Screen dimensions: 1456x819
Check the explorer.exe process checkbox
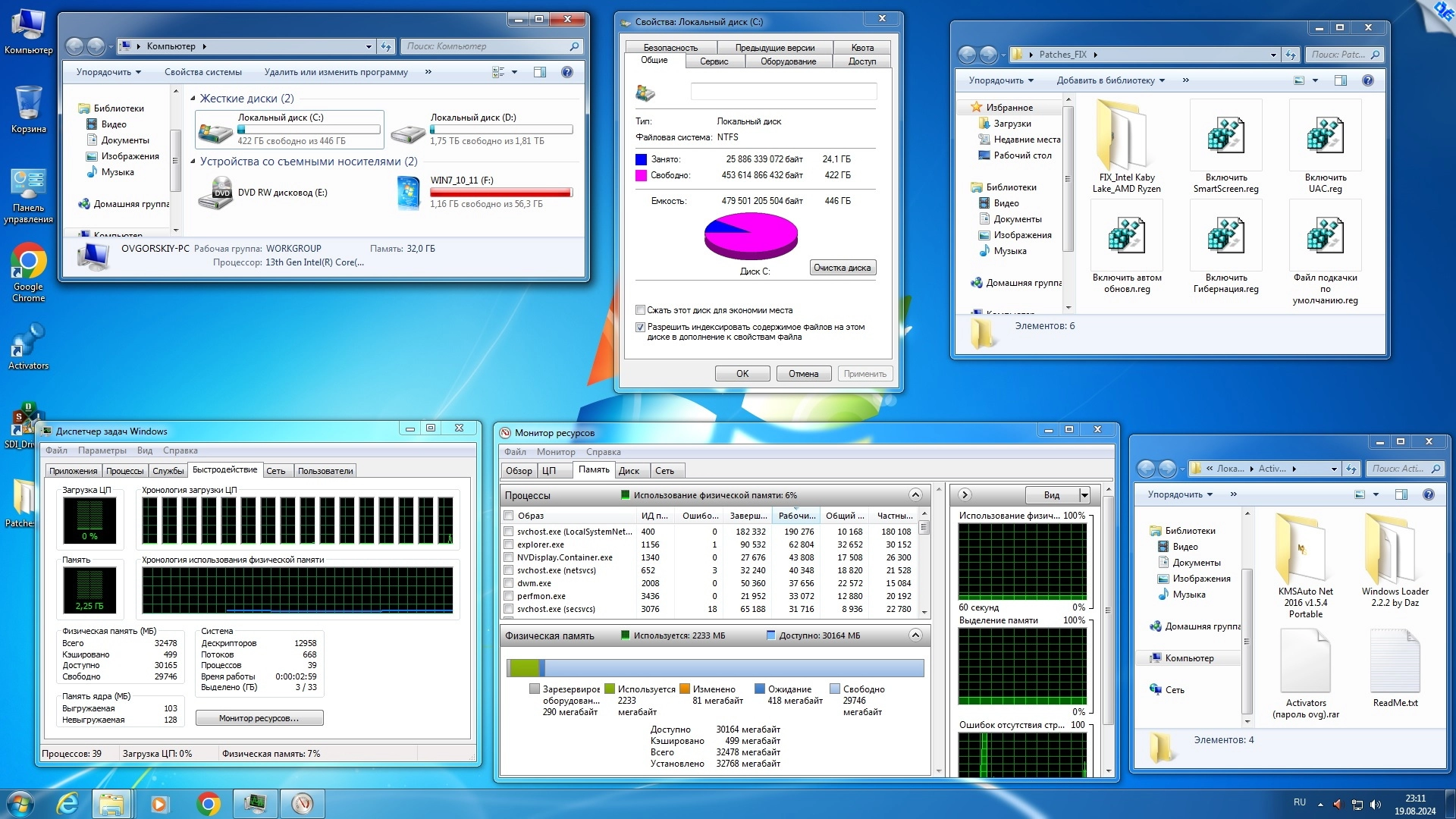(x=509, y=544)
